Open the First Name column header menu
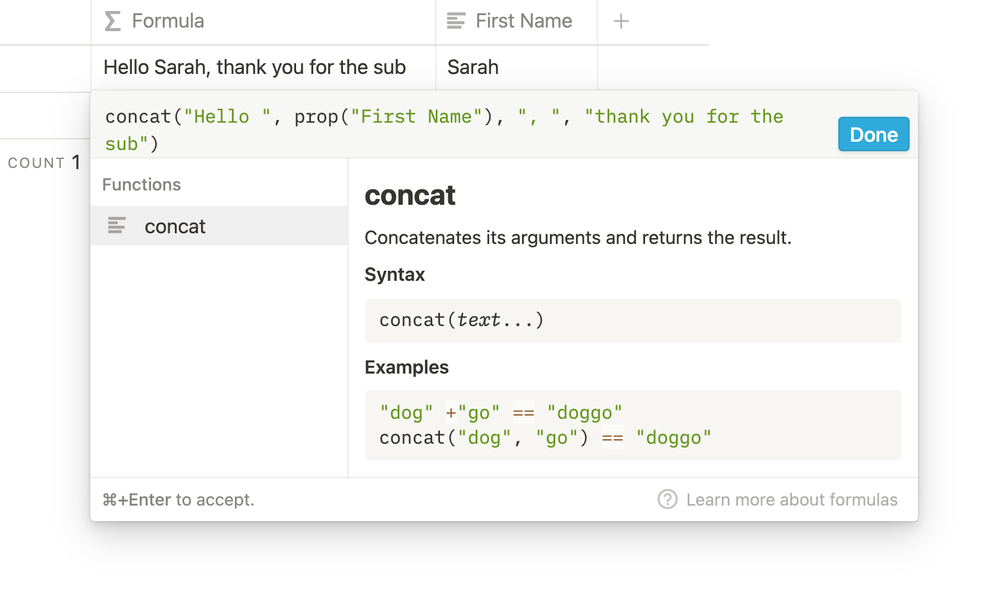Image resolution: width=1000 pixels, height=595 pixels. tap(523, 21)
